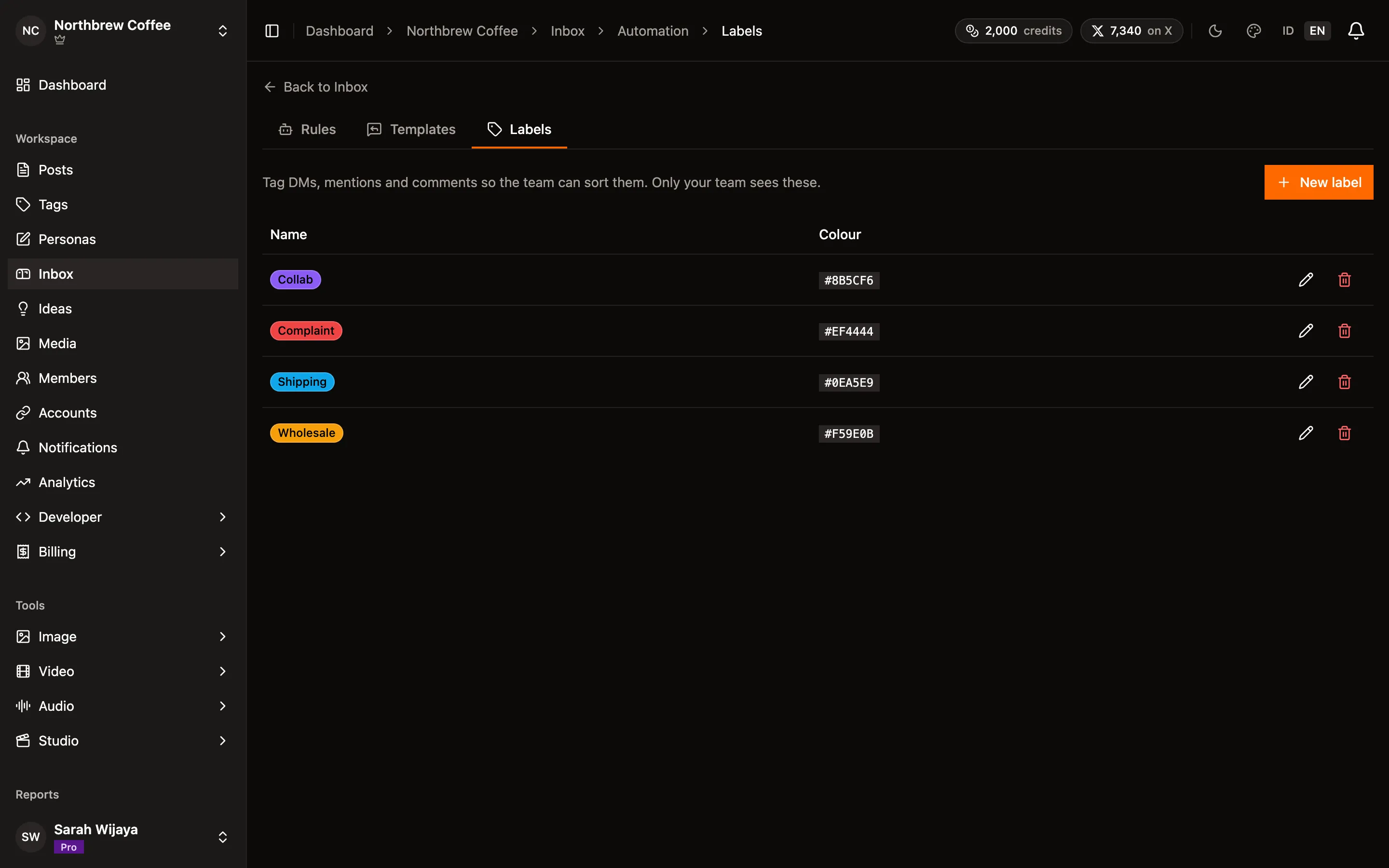Create a New label
The image size is (1389, 868).
coord(1319,183)
